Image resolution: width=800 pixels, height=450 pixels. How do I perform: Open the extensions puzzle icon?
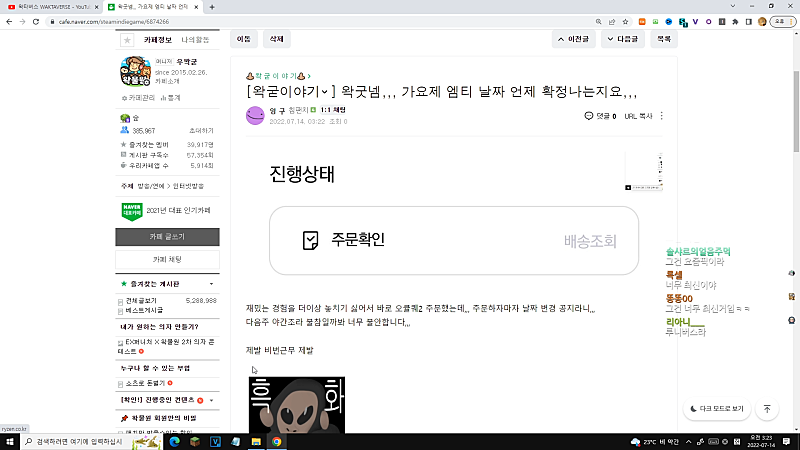pos(735,22)
